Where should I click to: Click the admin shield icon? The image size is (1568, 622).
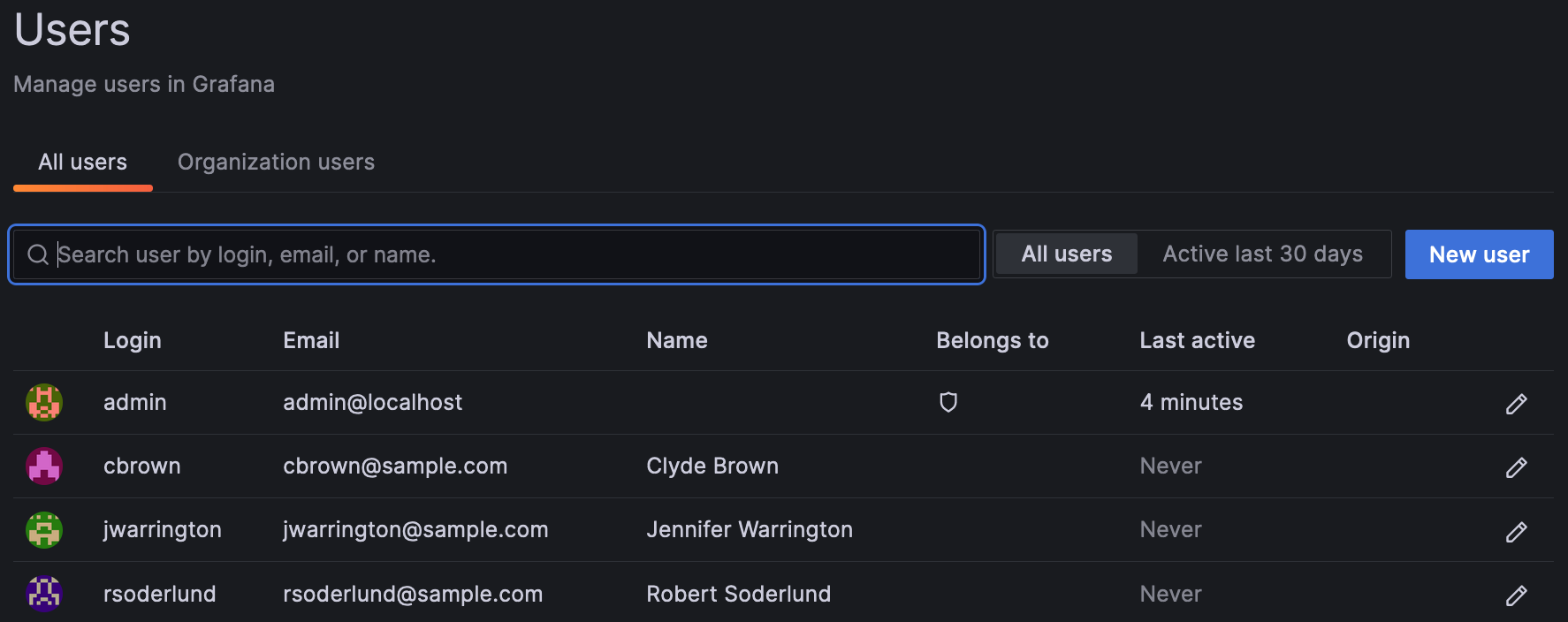pos(948,403)
